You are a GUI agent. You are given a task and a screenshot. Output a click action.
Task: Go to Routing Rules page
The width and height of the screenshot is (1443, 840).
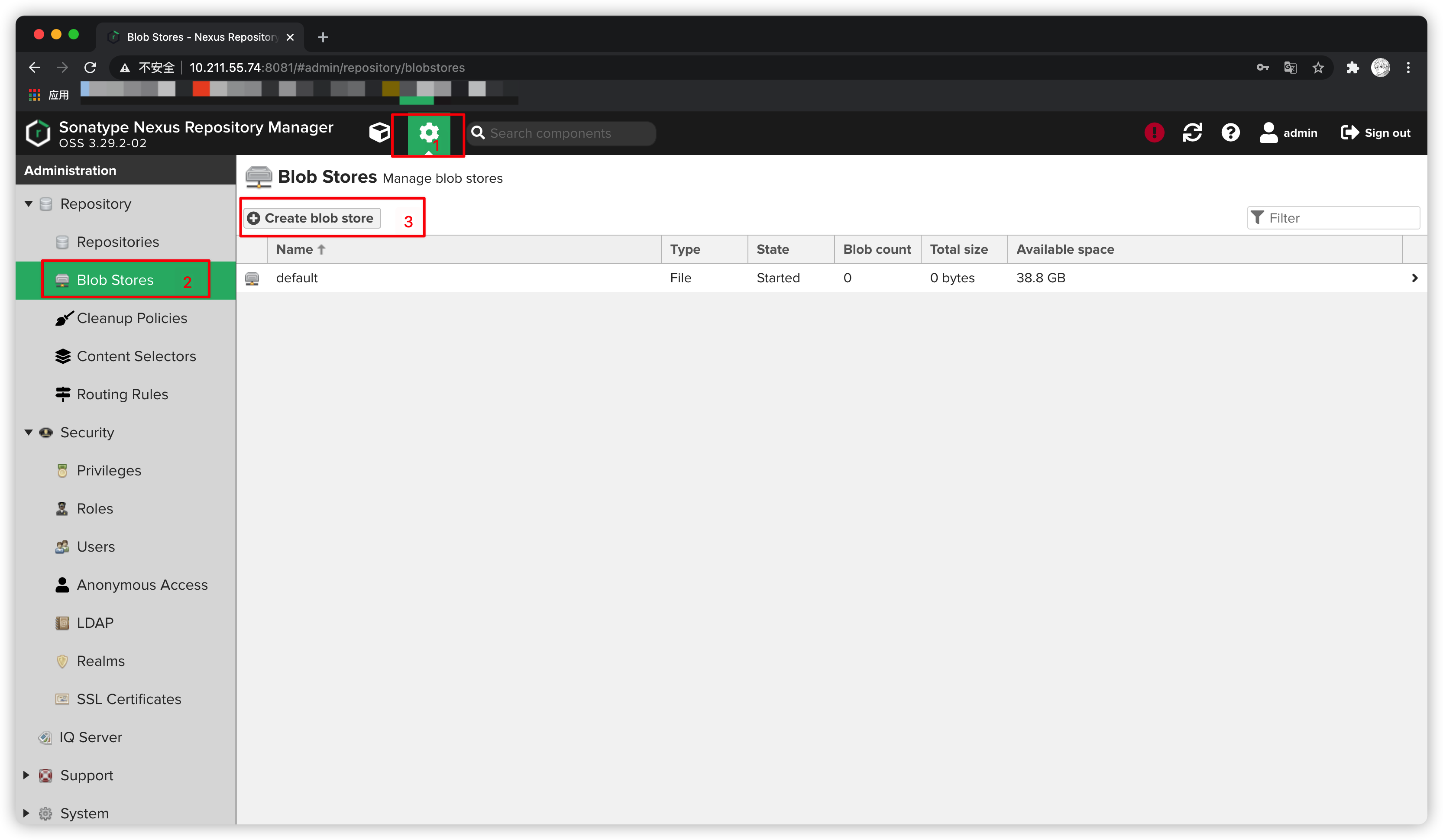tap(123, 394)
